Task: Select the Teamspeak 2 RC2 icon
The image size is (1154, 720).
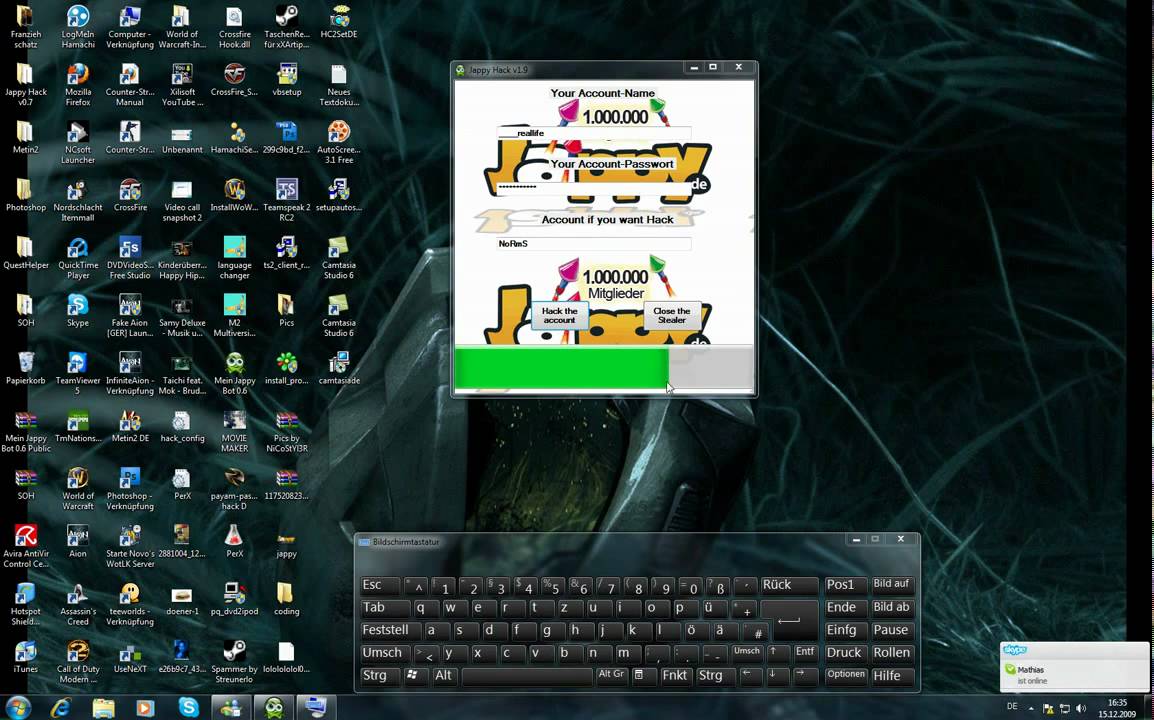Action: pos(286,200)
